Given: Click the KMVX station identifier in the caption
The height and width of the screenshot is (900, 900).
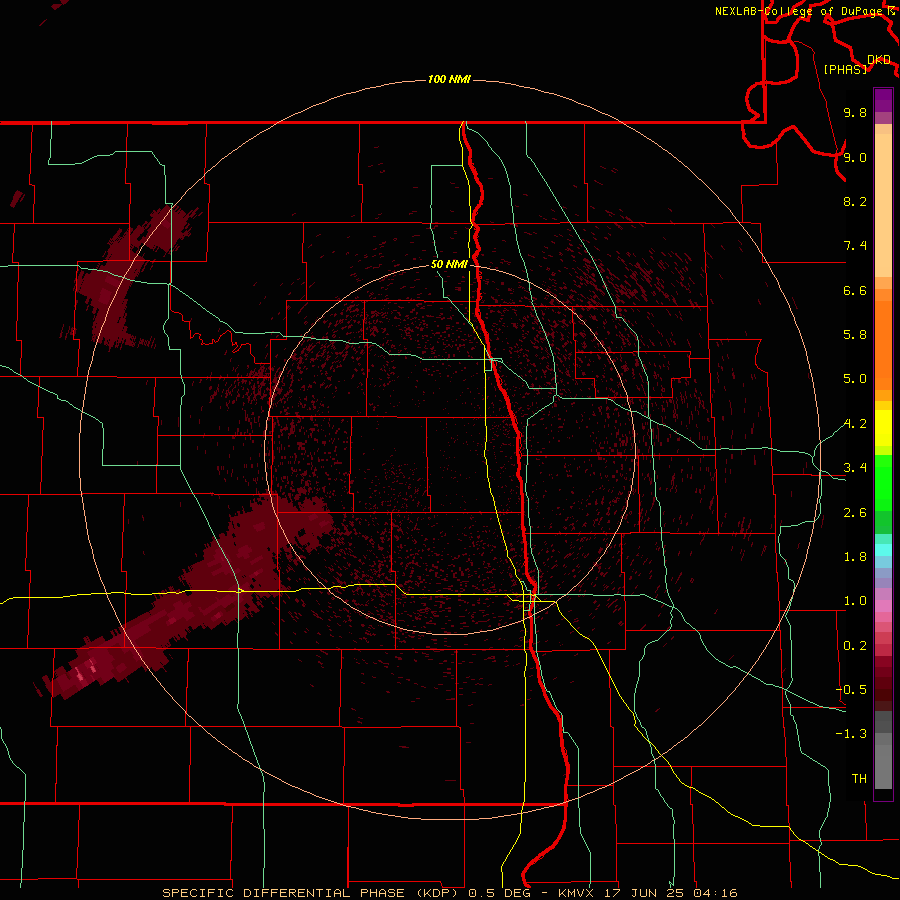Looking at the screenshot, I should 575,893.
